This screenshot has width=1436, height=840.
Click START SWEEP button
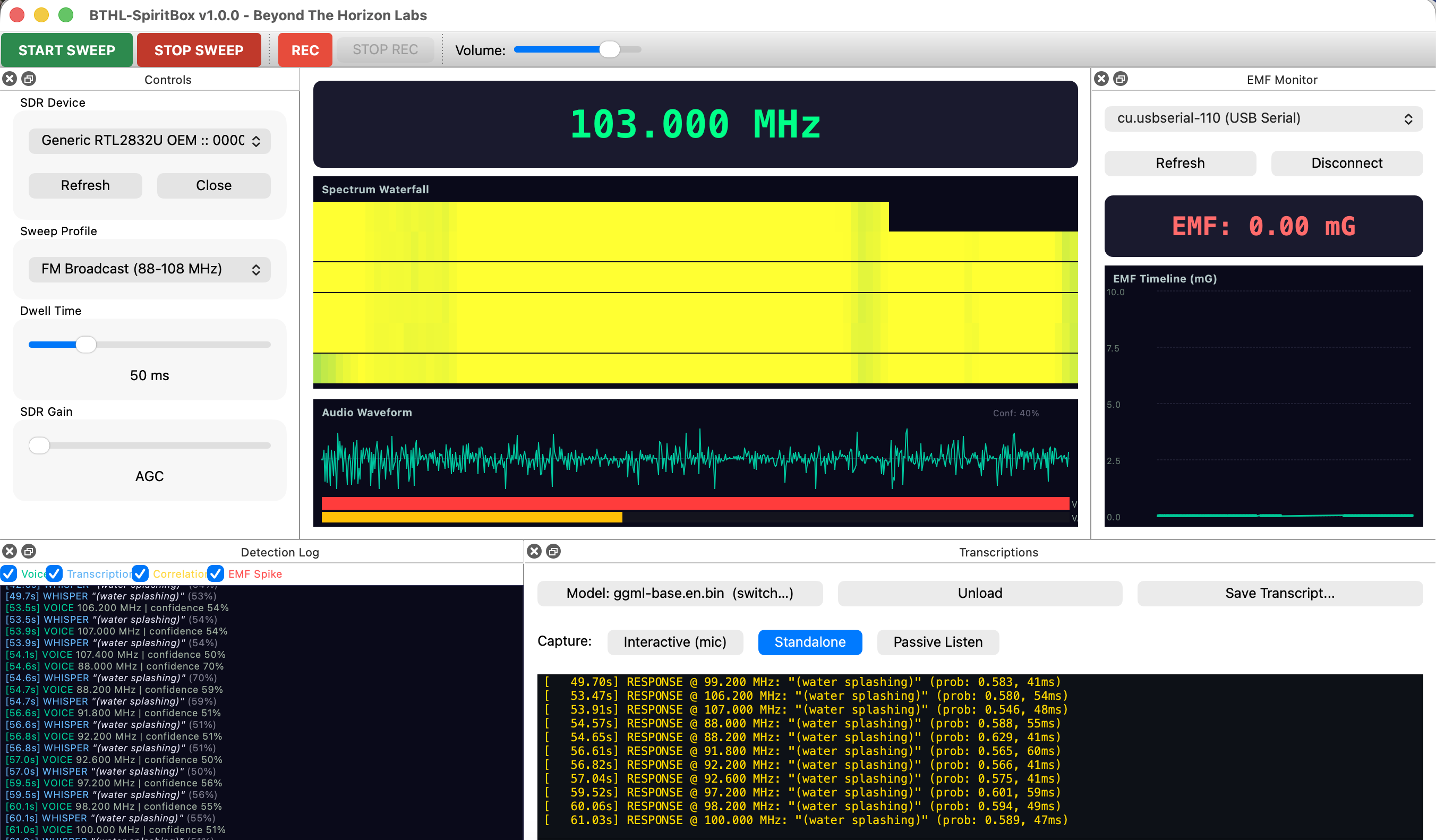pyautogui.click(x=67, y=50)
